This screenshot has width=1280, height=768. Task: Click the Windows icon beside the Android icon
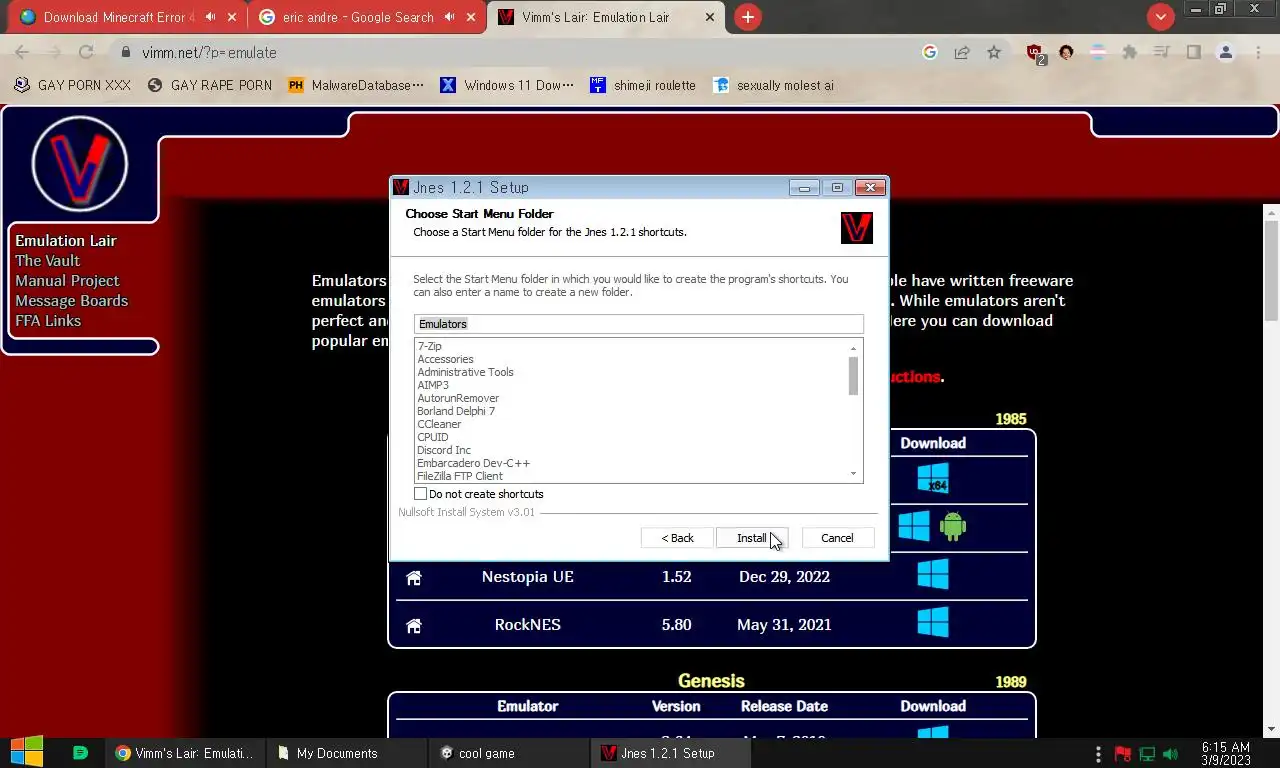tap(914, 526)
